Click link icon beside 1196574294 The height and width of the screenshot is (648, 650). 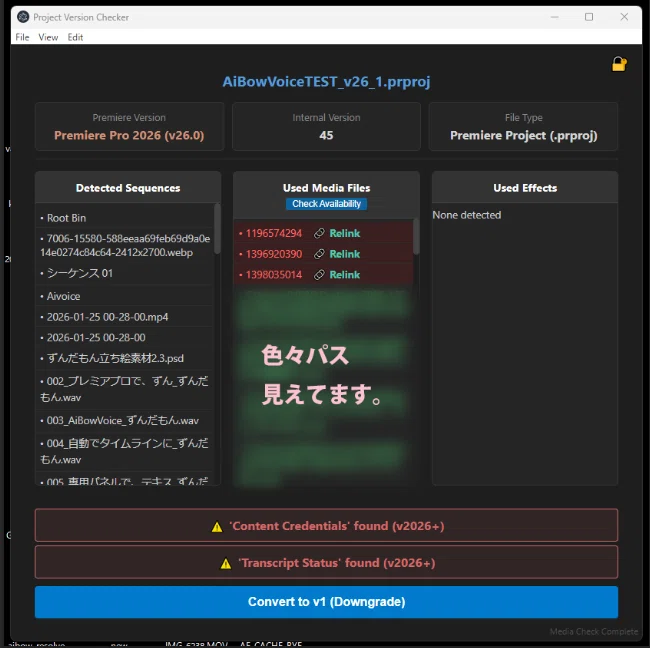[x=319, y=233]
